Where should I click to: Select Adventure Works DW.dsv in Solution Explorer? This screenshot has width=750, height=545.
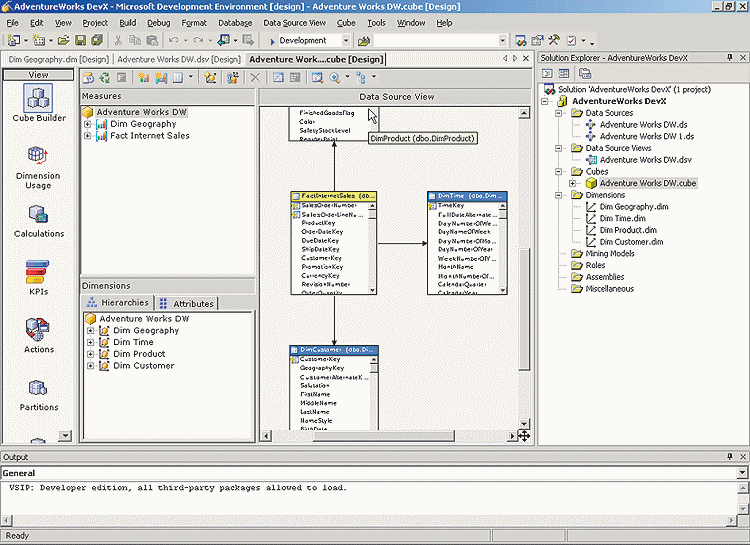(645, 160)
